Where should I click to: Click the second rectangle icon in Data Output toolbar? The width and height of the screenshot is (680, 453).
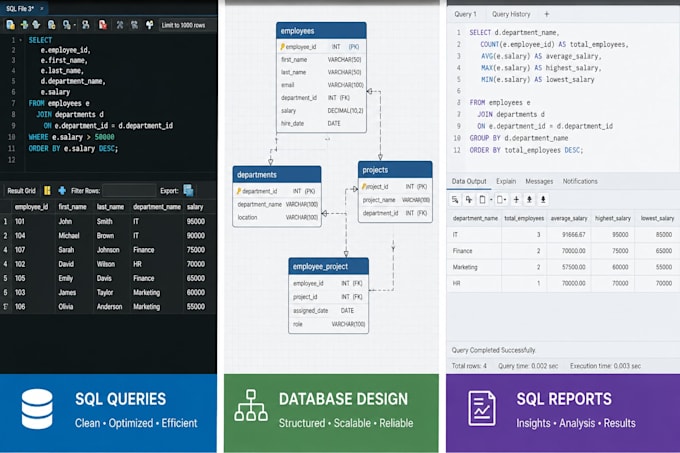pos(500,199)
